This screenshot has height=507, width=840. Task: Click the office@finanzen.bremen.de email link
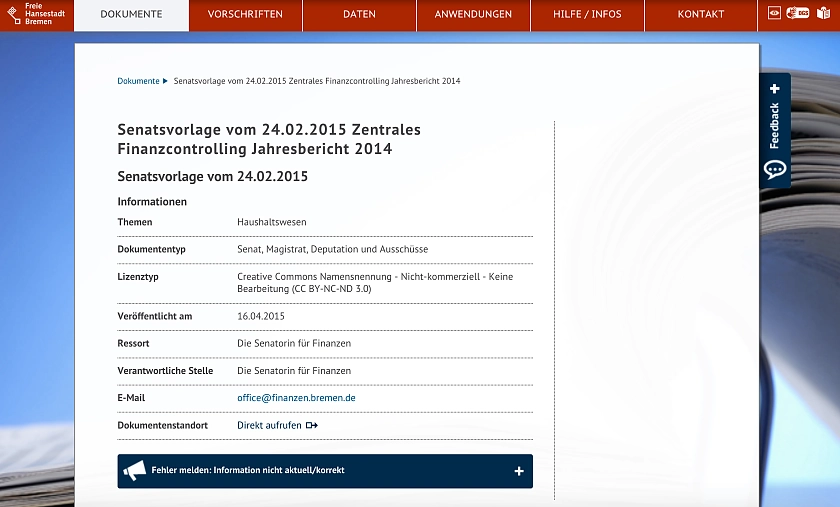[x=296, y=398]
